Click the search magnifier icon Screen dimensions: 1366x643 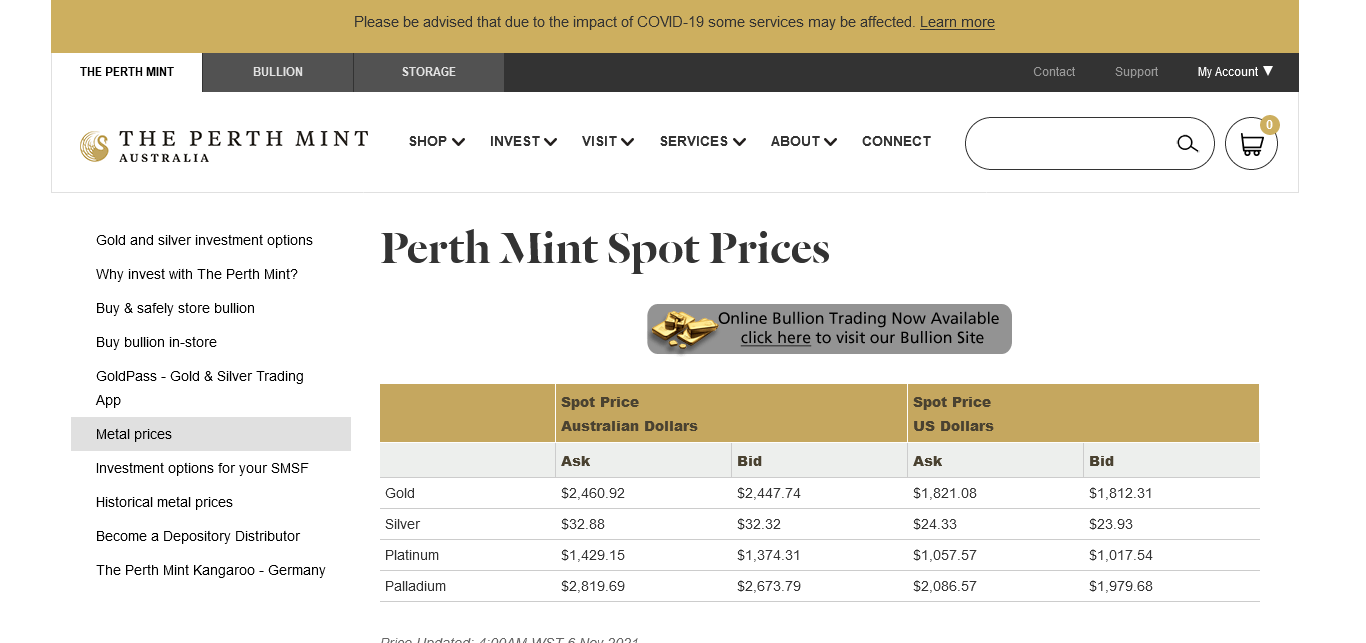click(x=1187, y=143)
